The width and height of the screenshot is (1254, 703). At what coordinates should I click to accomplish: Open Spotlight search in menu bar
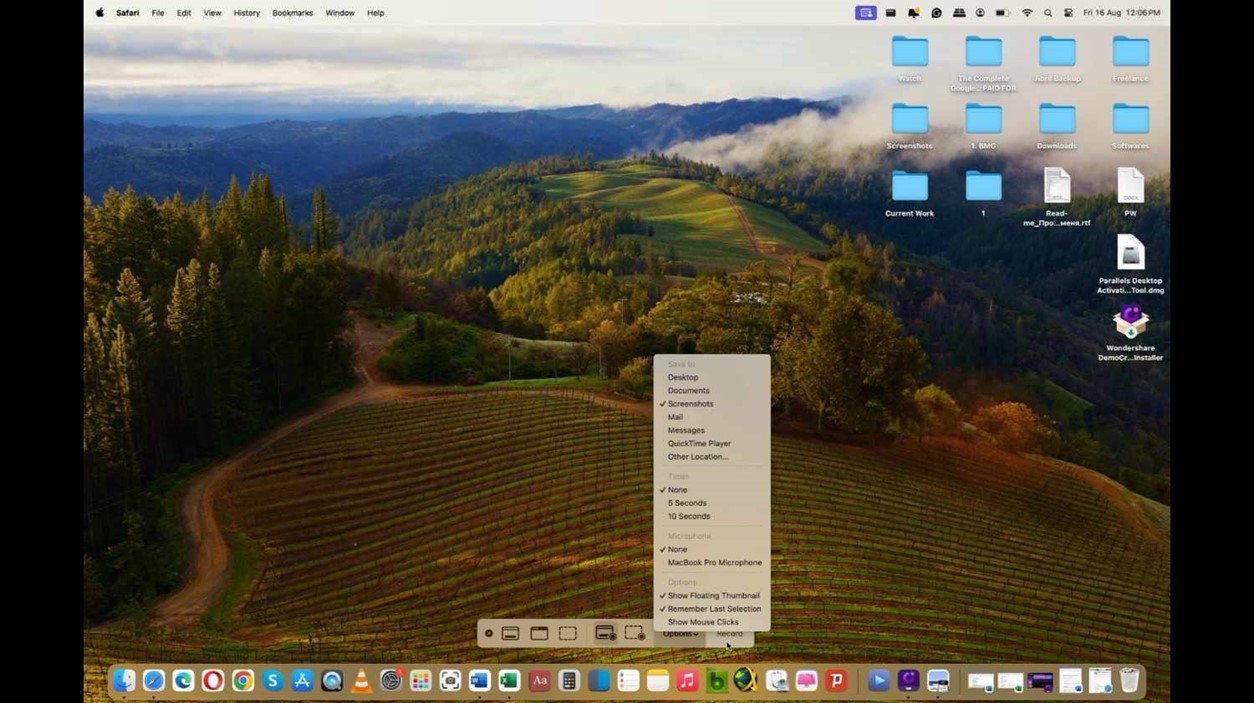(1048, 13)
